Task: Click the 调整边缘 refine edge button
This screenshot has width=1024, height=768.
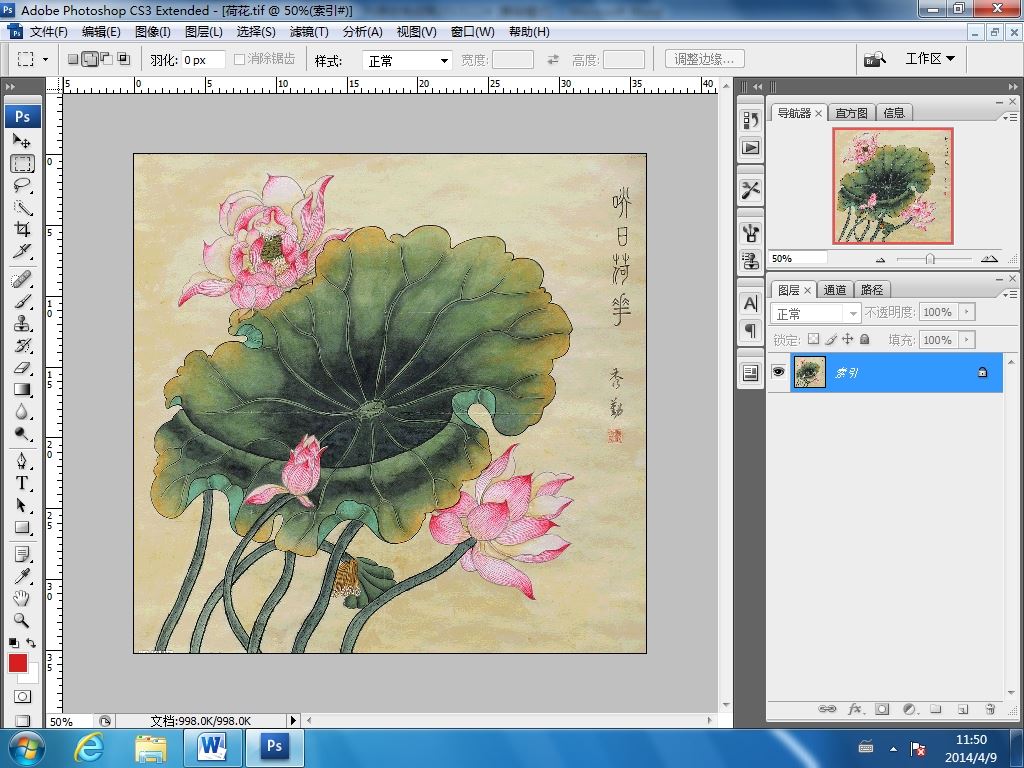Action: [704, 59]
